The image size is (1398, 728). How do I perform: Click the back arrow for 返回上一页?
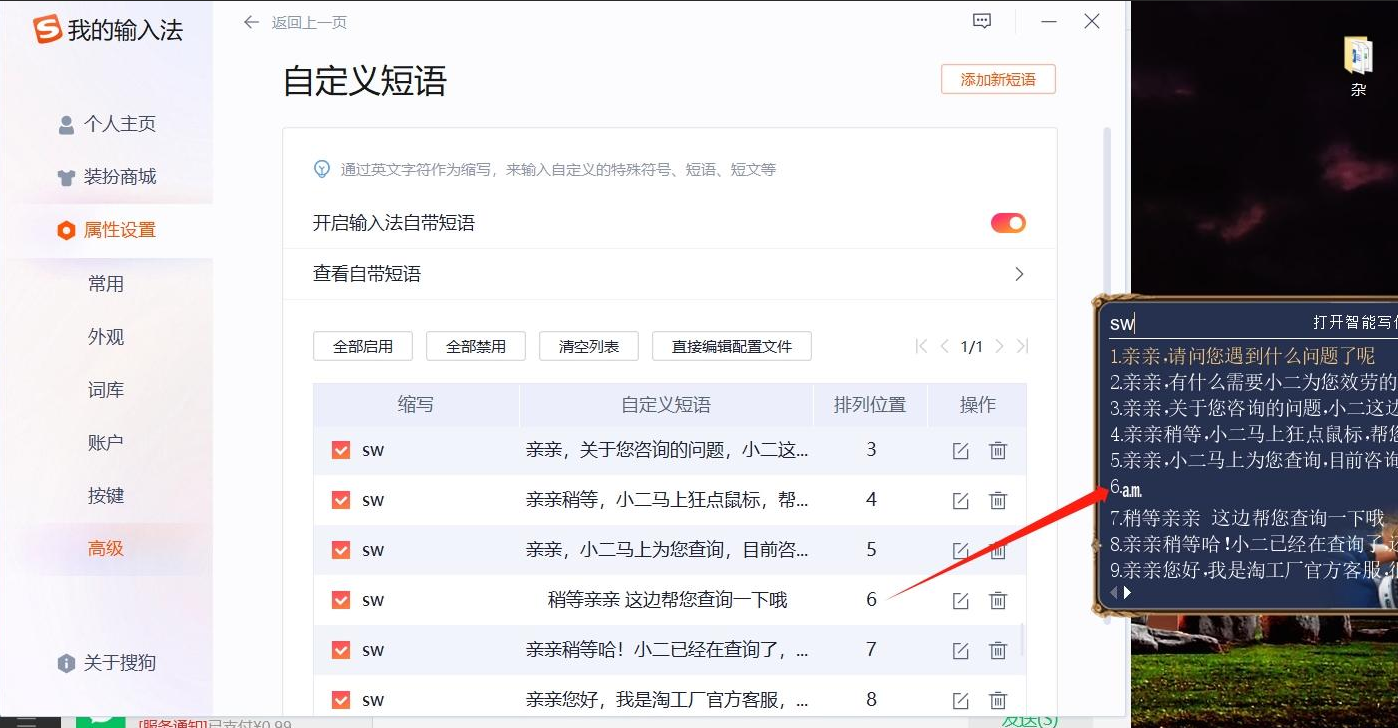(x=250, y=21)
